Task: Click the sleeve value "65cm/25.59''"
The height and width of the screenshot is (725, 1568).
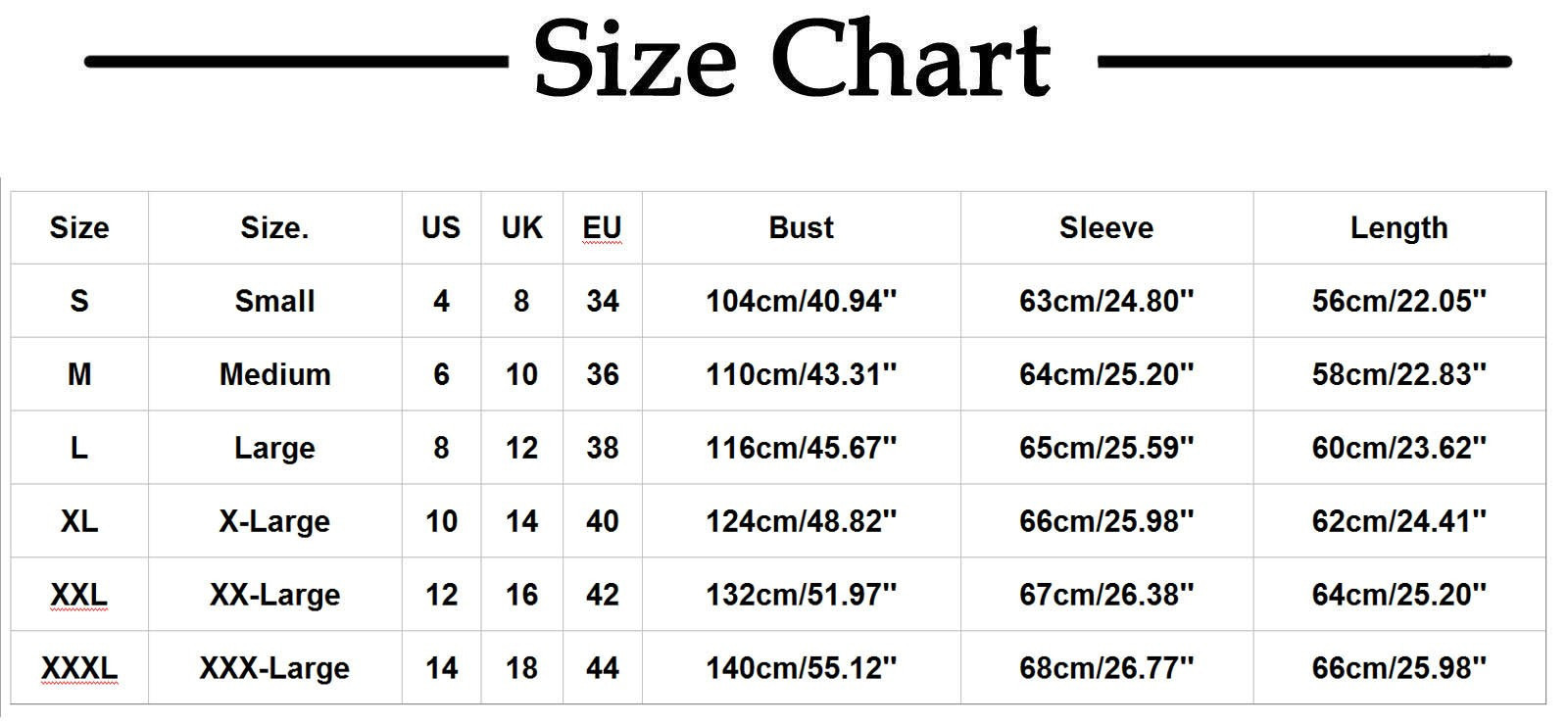Action: (1106, 448)
